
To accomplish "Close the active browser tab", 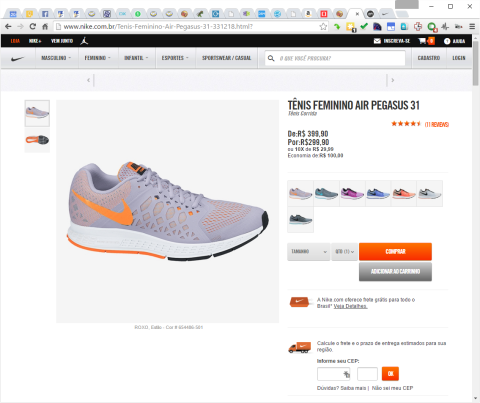I will coord(357,14).
